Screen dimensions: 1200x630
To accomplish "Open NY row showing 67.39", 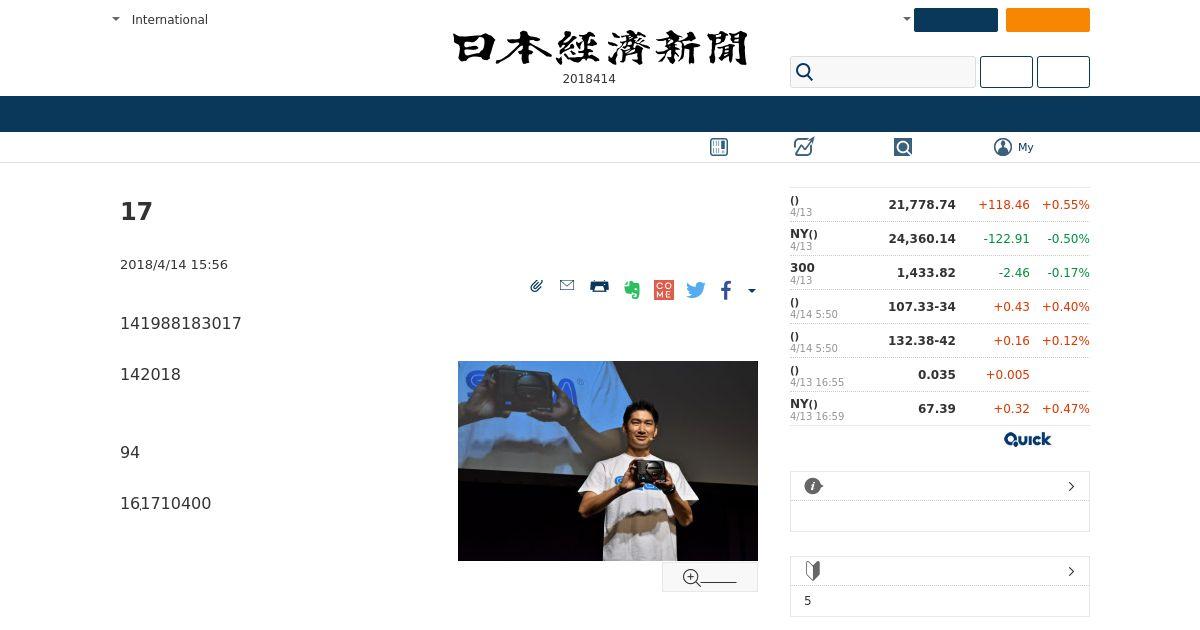I will [940, 409].
